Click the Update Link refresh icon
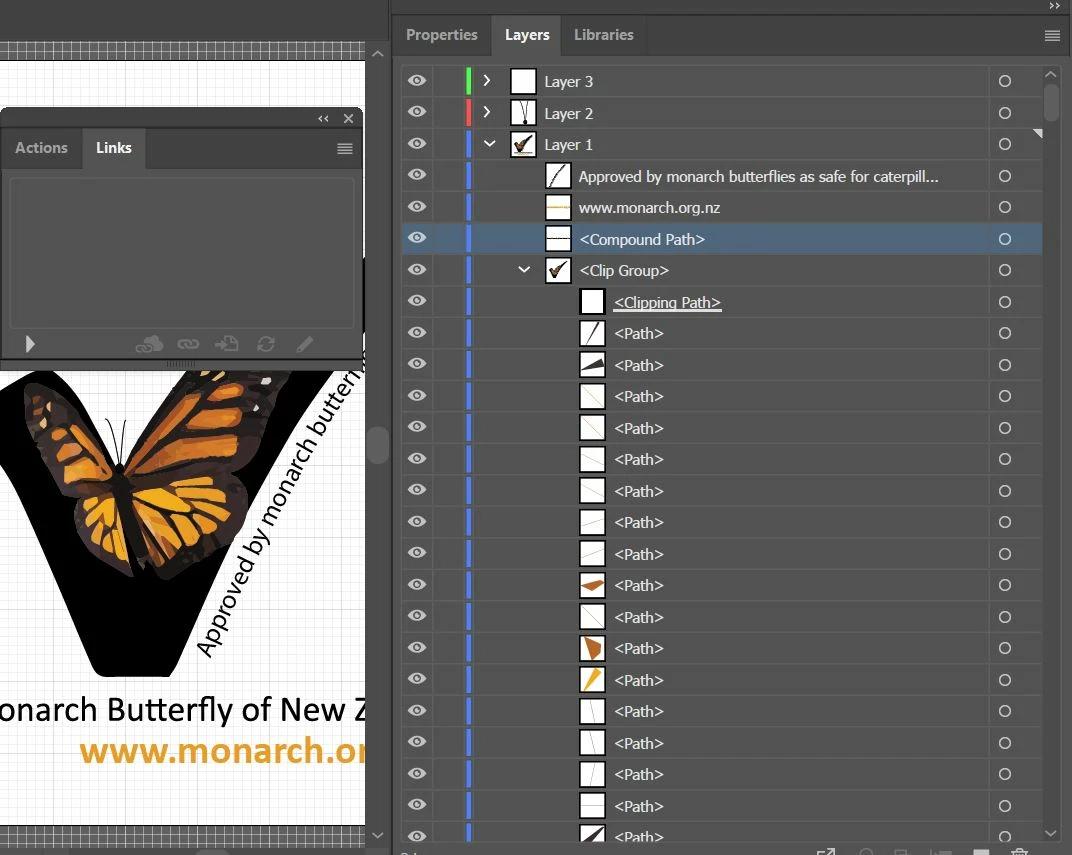Screen dimensions: 1072x855 pyautogui.click(x=266, y=344)
